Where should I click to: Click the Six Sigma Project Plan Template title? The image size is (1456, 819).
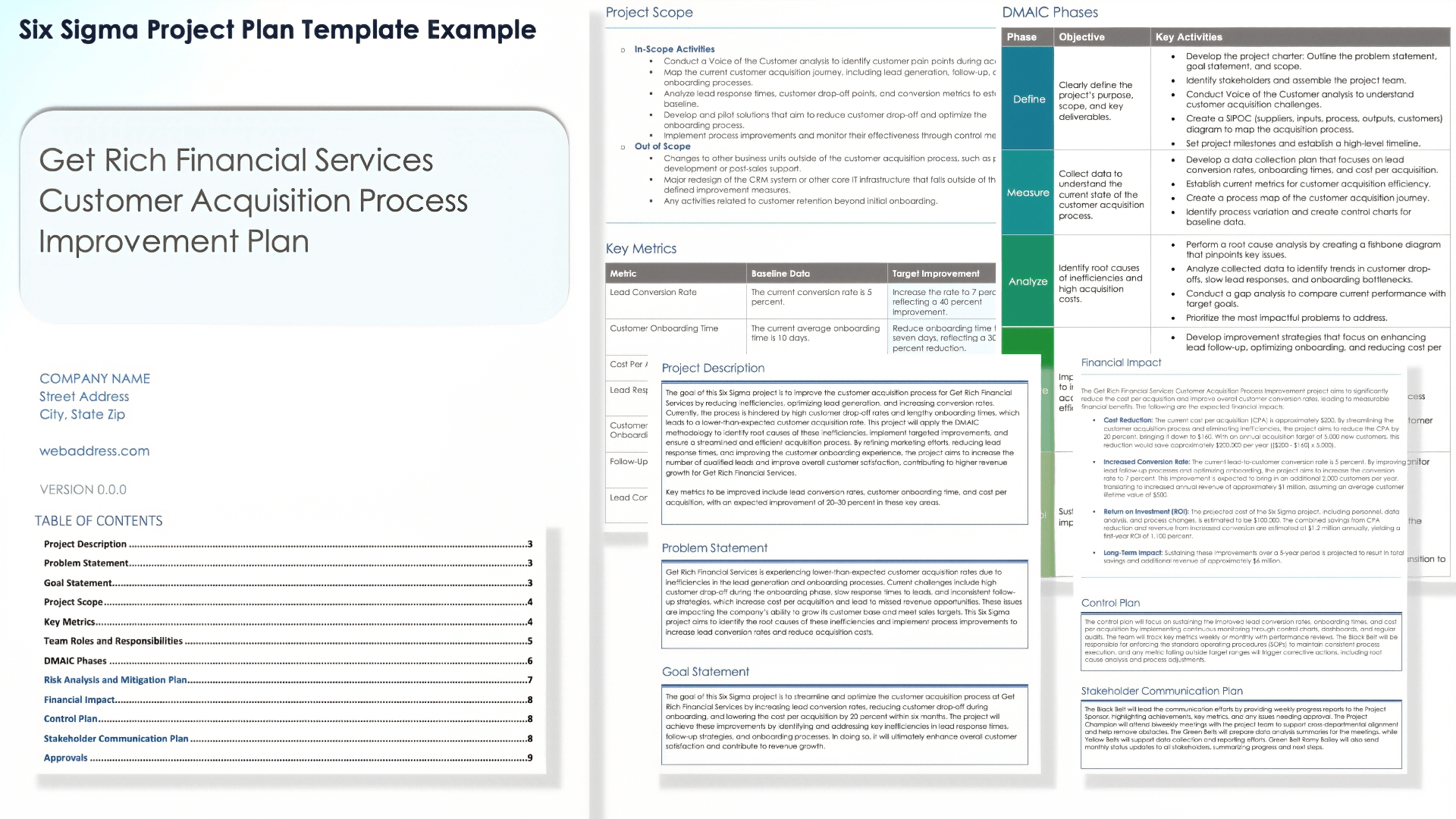point(278,30)
